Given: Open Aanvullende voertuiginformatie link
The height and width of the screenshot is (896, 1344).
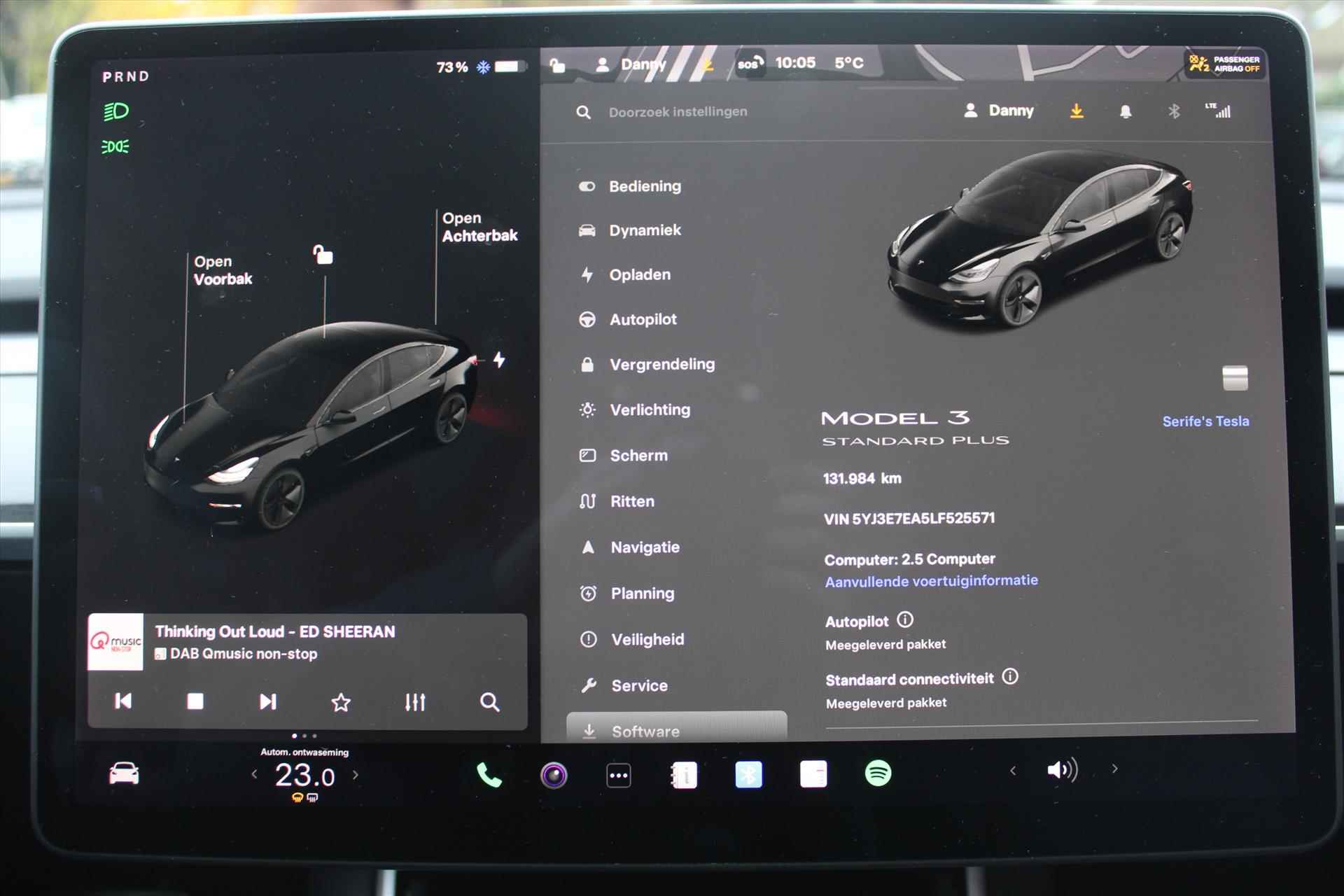Looking at the screenshot, I should [931, 581].
